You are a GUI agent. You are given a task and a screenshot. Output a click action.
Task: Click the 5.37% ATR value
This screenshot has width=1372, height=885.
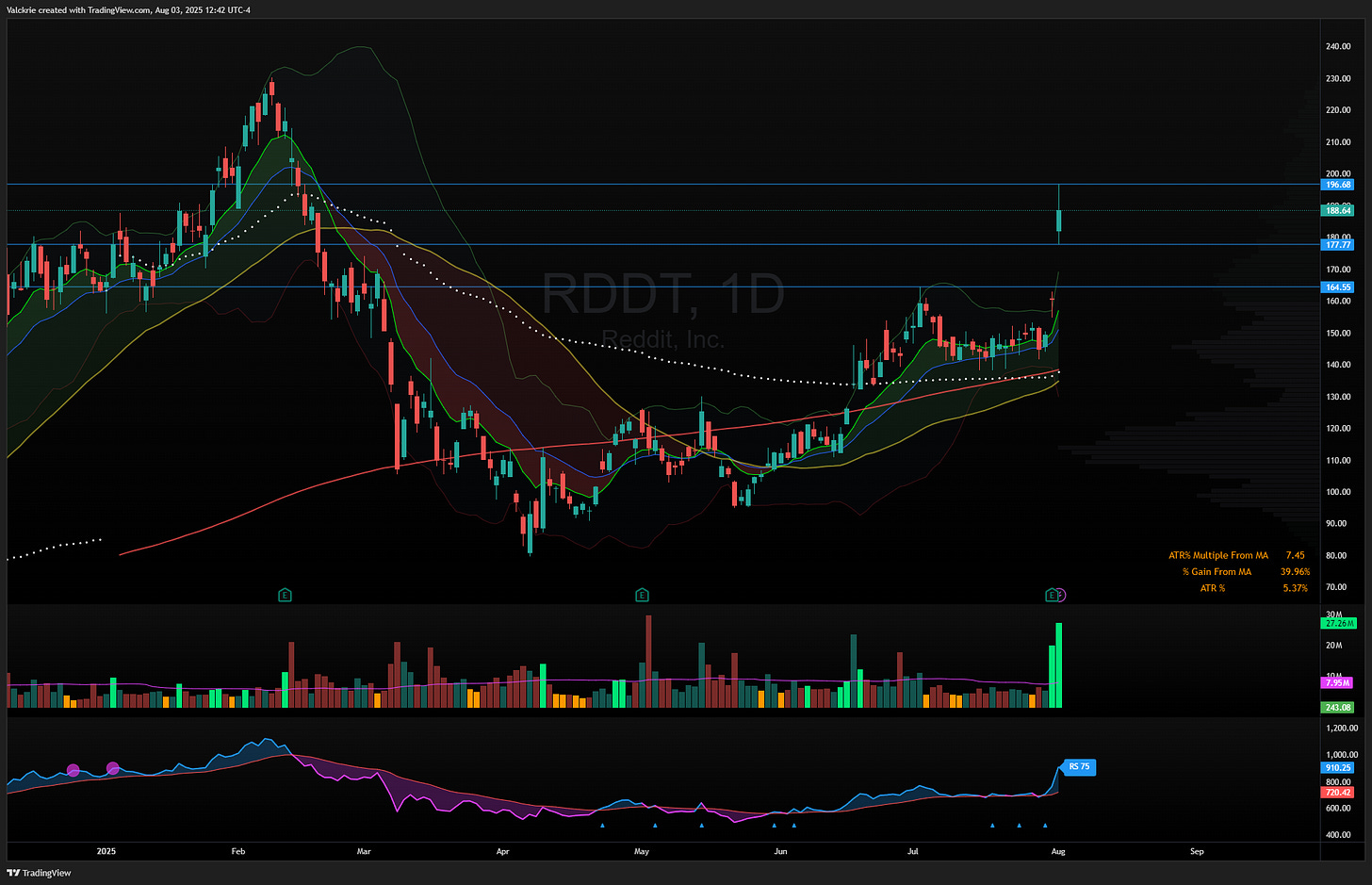(x=1296, y=588)
